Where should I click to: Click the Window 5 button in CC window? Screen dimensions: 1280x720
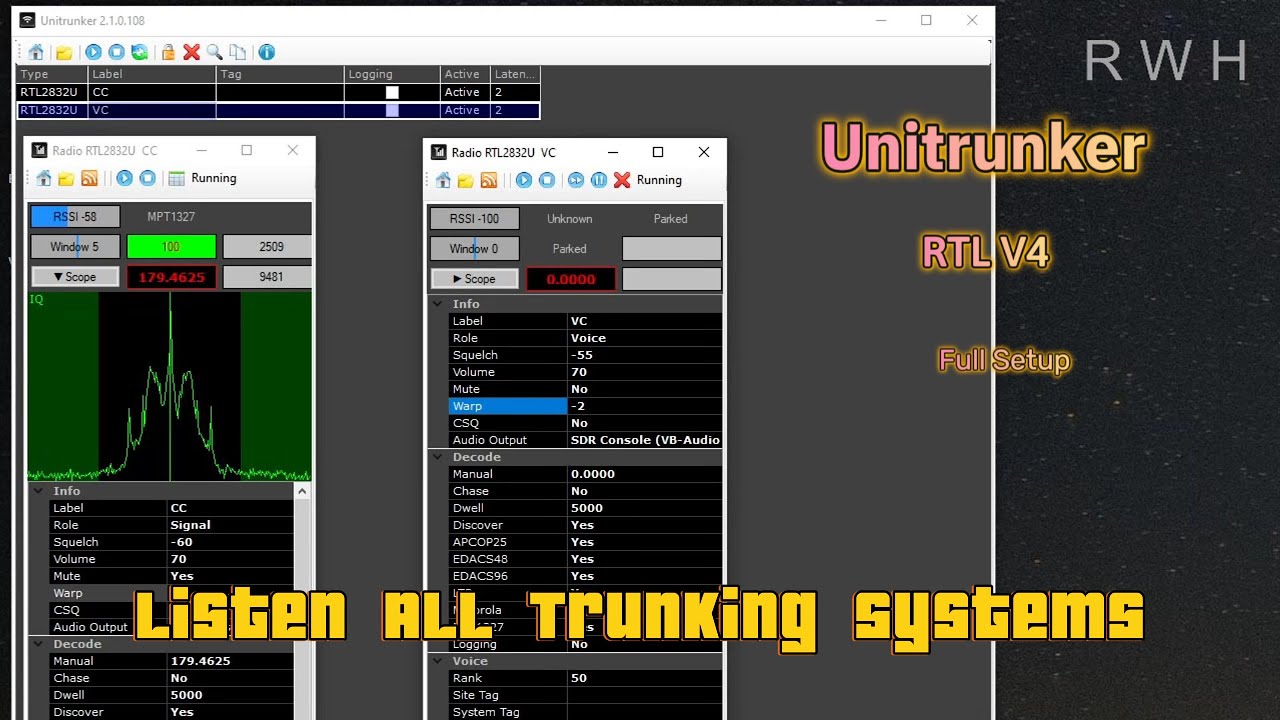75,247
